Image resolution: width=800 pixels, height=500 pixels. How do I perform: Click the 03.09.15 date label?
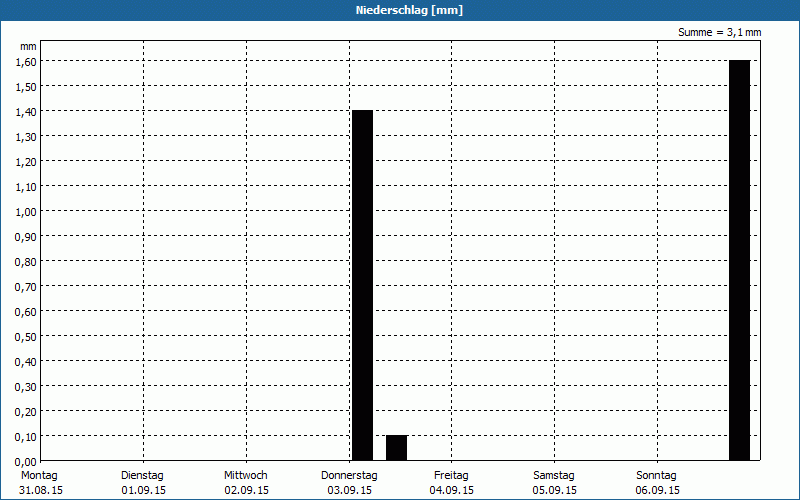(x=349, y=490)
